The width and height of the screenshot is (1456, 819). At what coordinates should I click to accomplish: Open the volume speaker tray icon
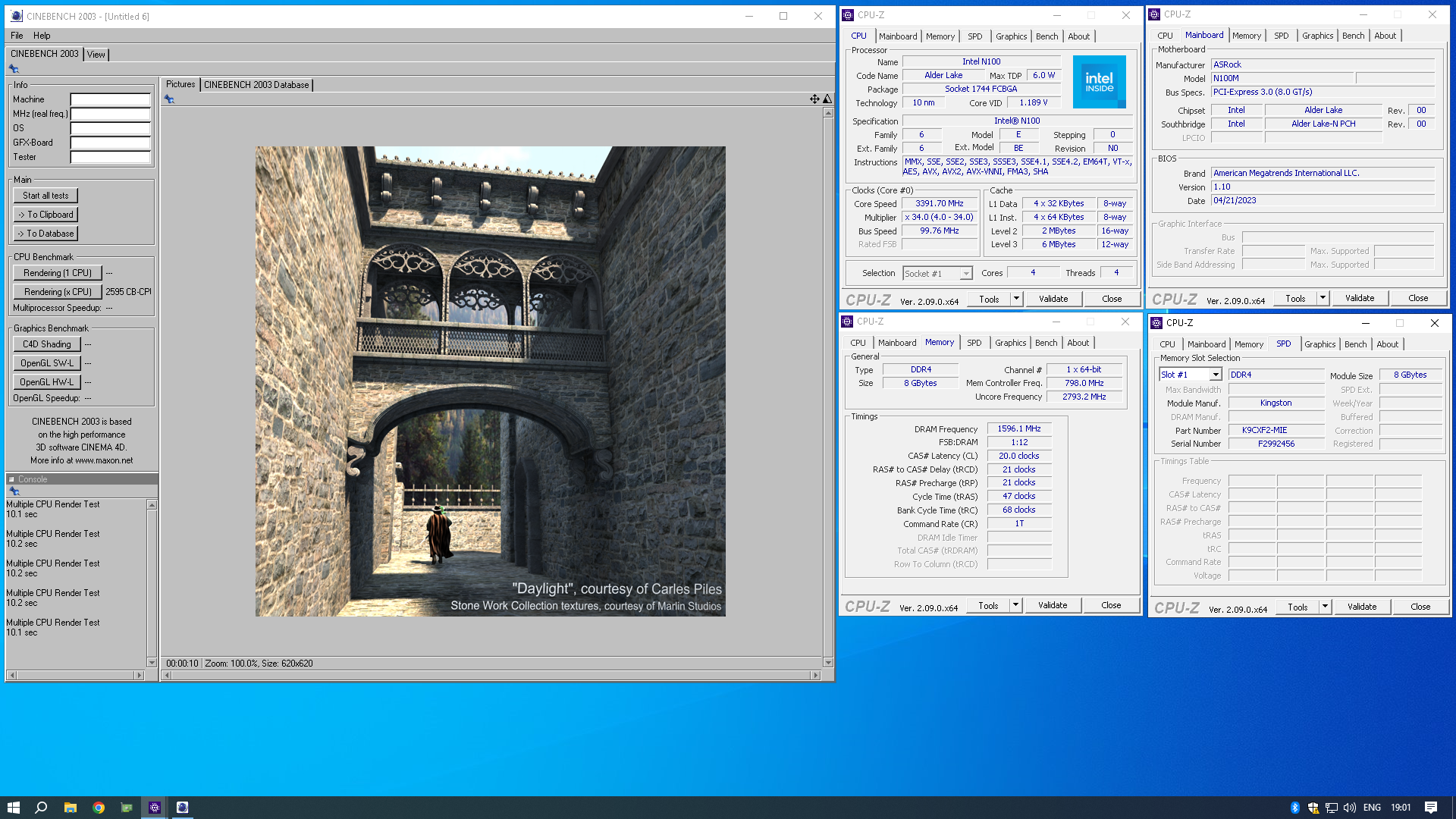(1349, 808)
